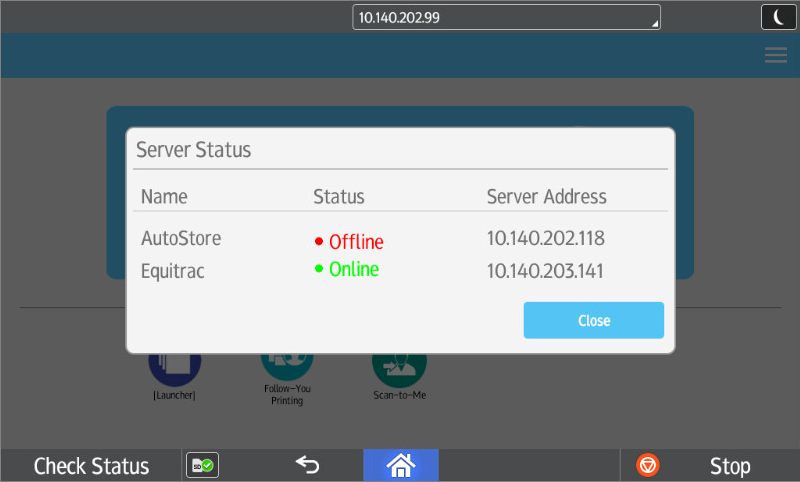Open the hamburger menu

tap(776, 56)
